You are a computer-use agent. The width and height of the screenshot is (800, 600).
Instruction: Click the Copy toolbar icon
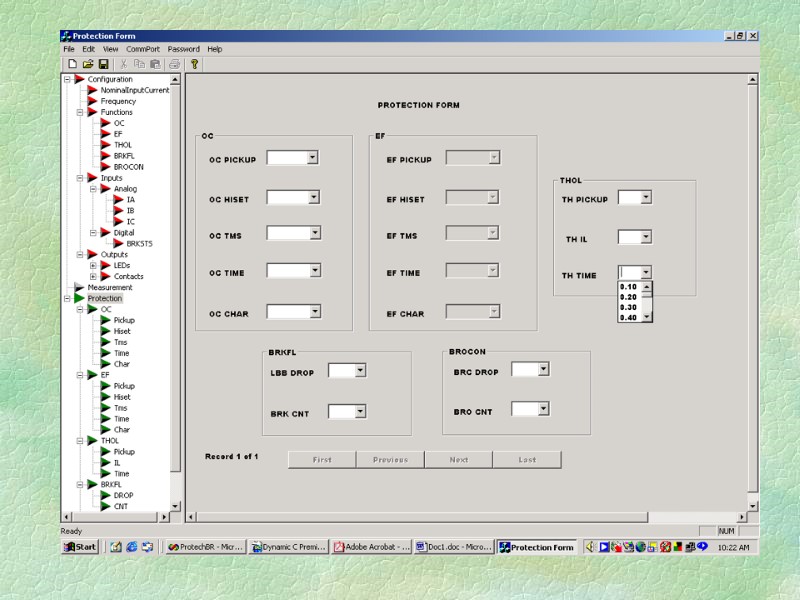pos(140,64)
